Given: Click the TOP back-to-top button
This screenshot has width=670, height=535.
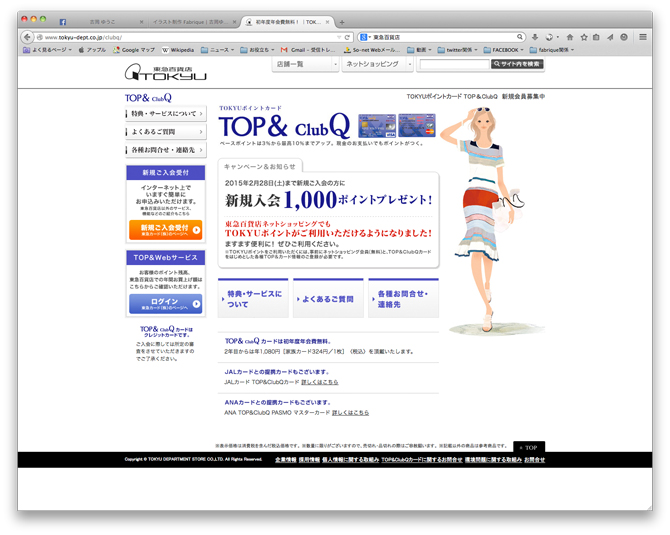Looking at the screenshot, I should pyautogui.click(x=529, y=447).
